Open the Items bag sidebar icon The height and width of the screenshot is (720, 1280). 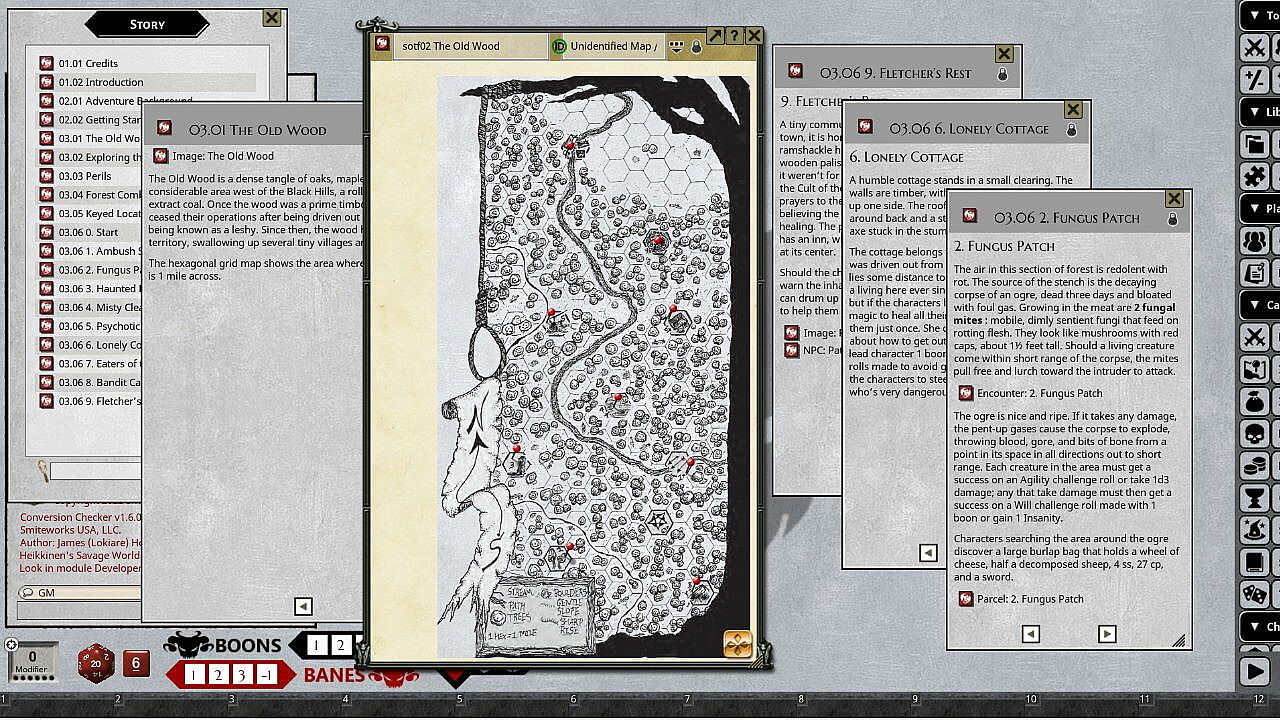coord(1254,401)
